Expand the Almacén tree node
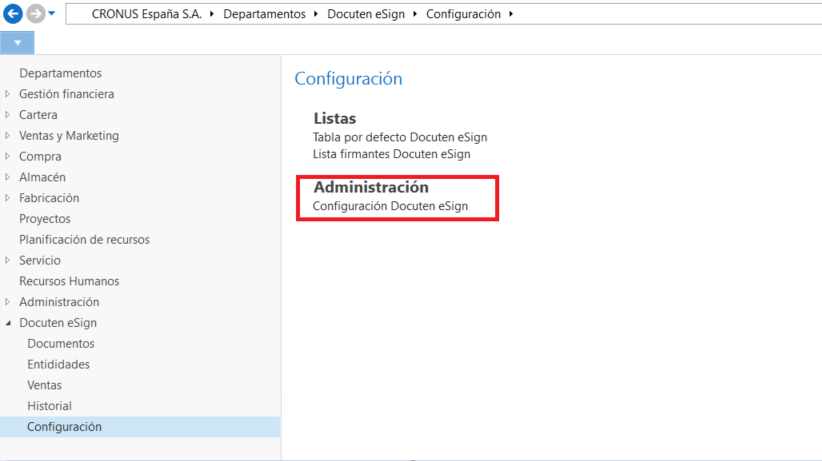Screen dimensions: 822x461 point(7,177)
